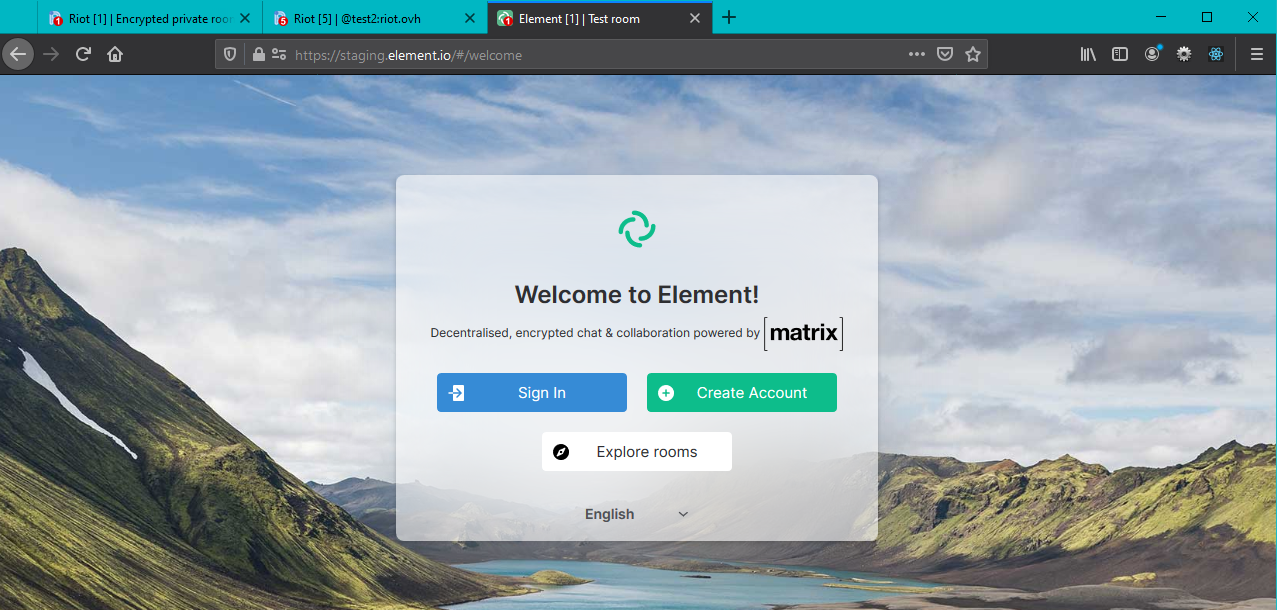Open site permissions icon in address bar
1277x610 pixels.
279,55
